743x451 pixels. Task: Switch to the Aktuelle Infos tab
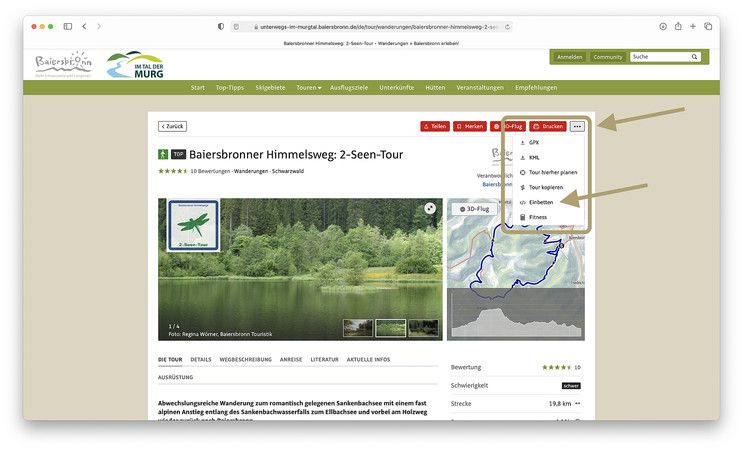point(368,360)
